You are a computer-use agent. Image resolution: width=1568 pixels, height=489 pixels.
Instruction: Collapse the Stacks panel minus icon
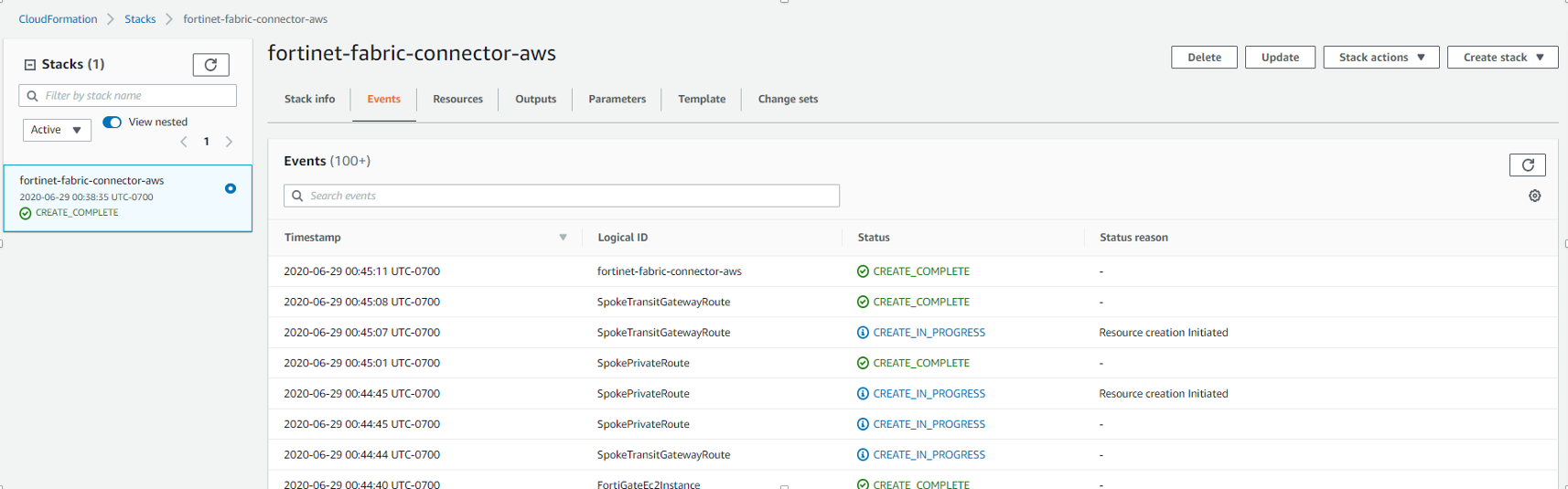30,65
